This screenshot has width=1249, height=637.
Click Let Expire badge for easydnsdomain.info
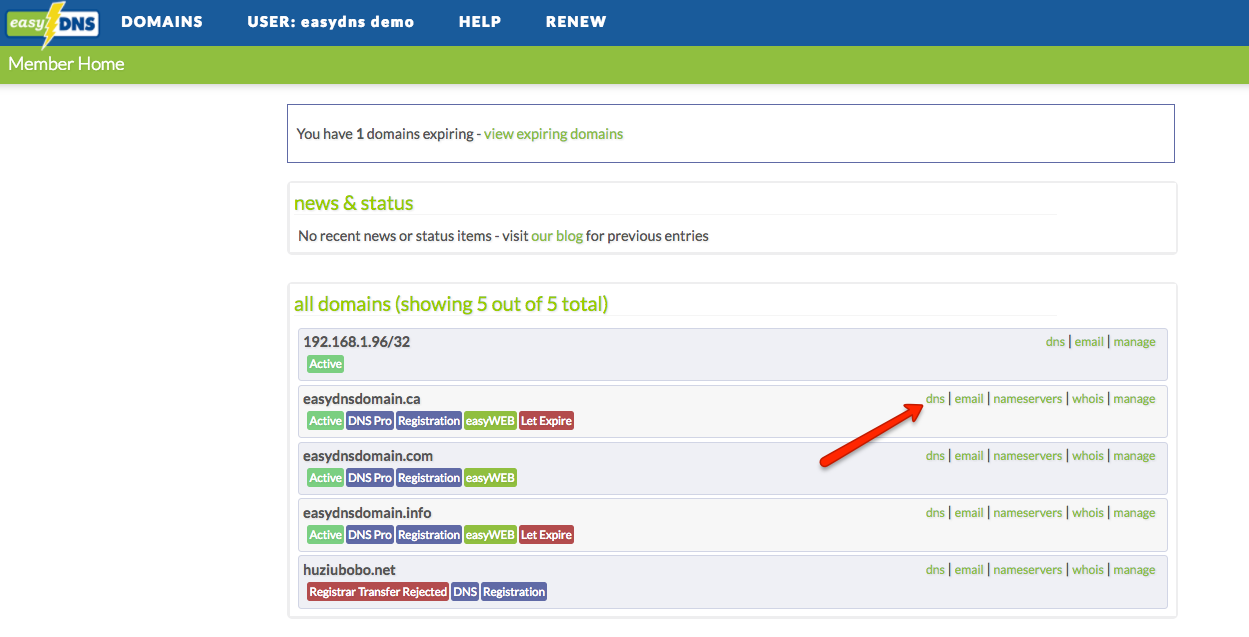pos(546,535)
